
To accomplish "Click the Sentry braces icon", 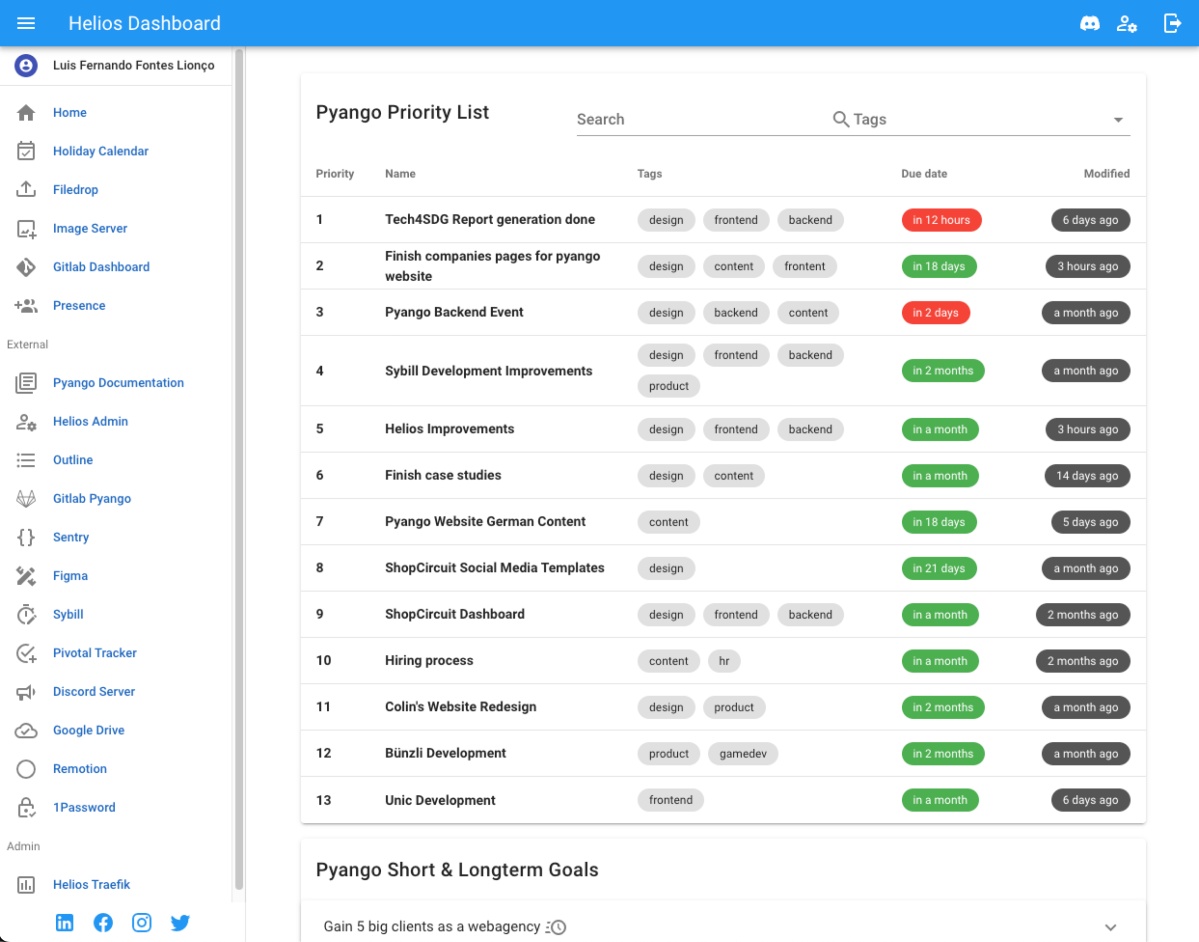I will click(26, 538).
